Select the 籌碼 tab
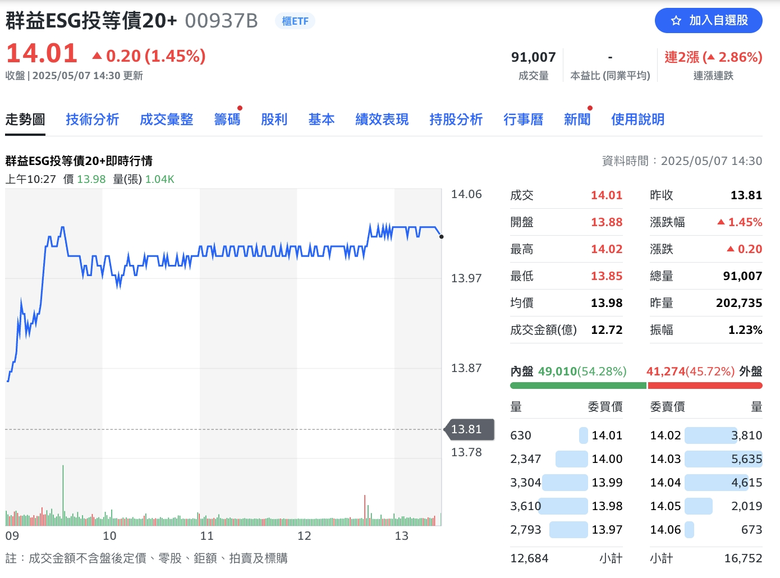Image resolution: width=780 pixels, height=578 pixels. [227, 119]
